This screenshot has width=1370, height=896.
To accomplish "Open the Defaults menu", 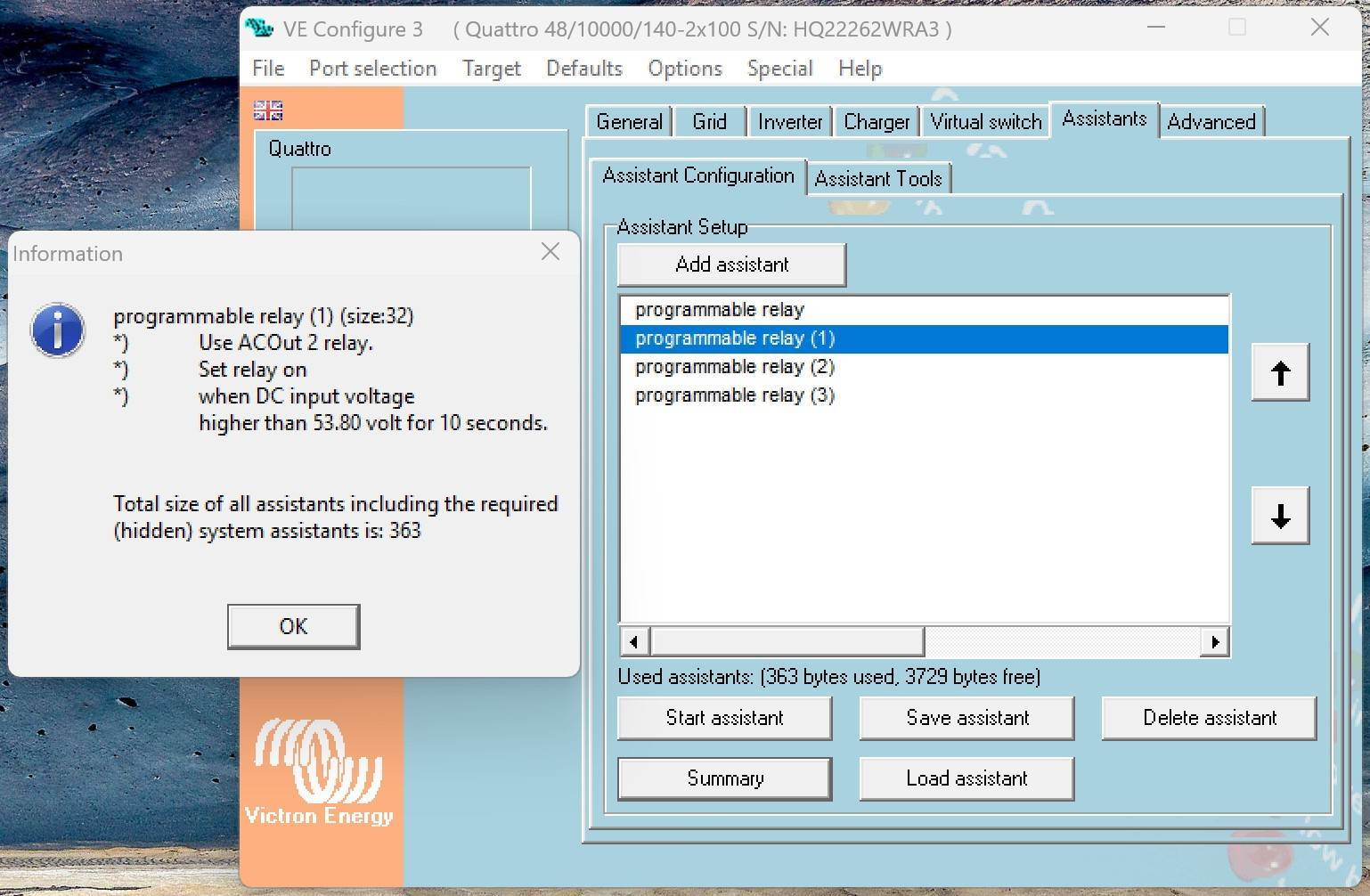I will [x=584, y=69].
